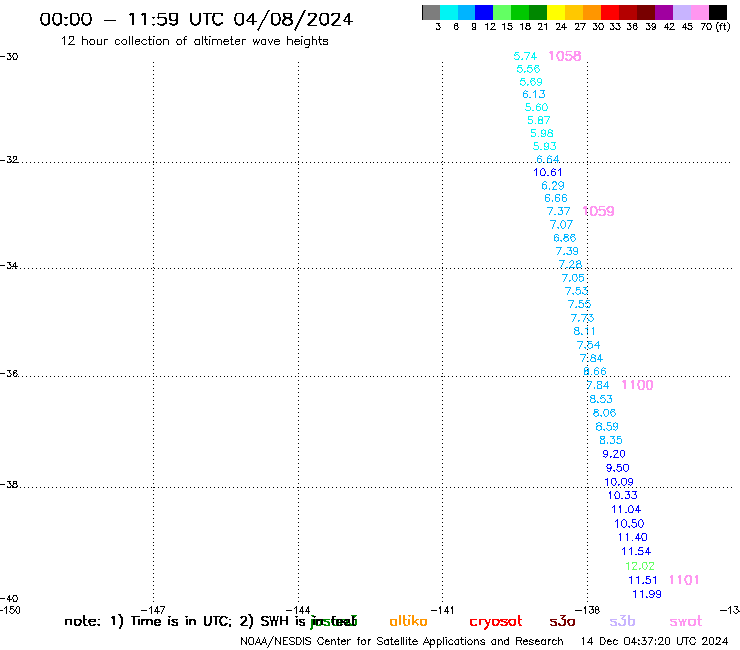Click the wave height value '9.50'

[x=618, y=468]
